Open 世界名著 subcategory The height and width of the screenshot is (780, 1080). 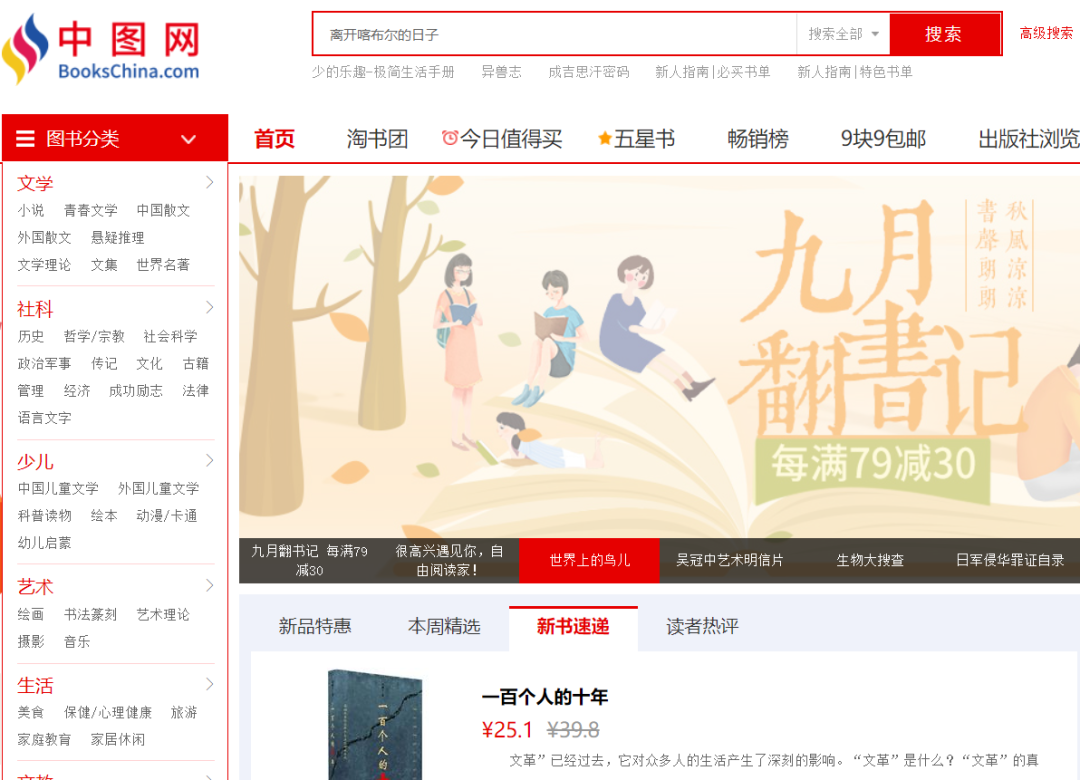(163, 265)
